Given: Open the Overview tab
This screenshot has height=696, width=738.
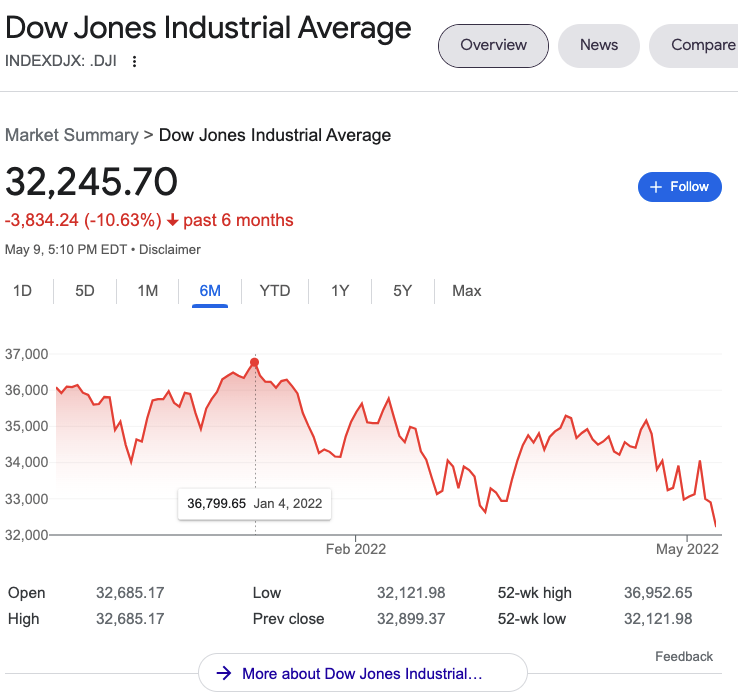Looking at the screenshot, I should (x=493, y=45).
